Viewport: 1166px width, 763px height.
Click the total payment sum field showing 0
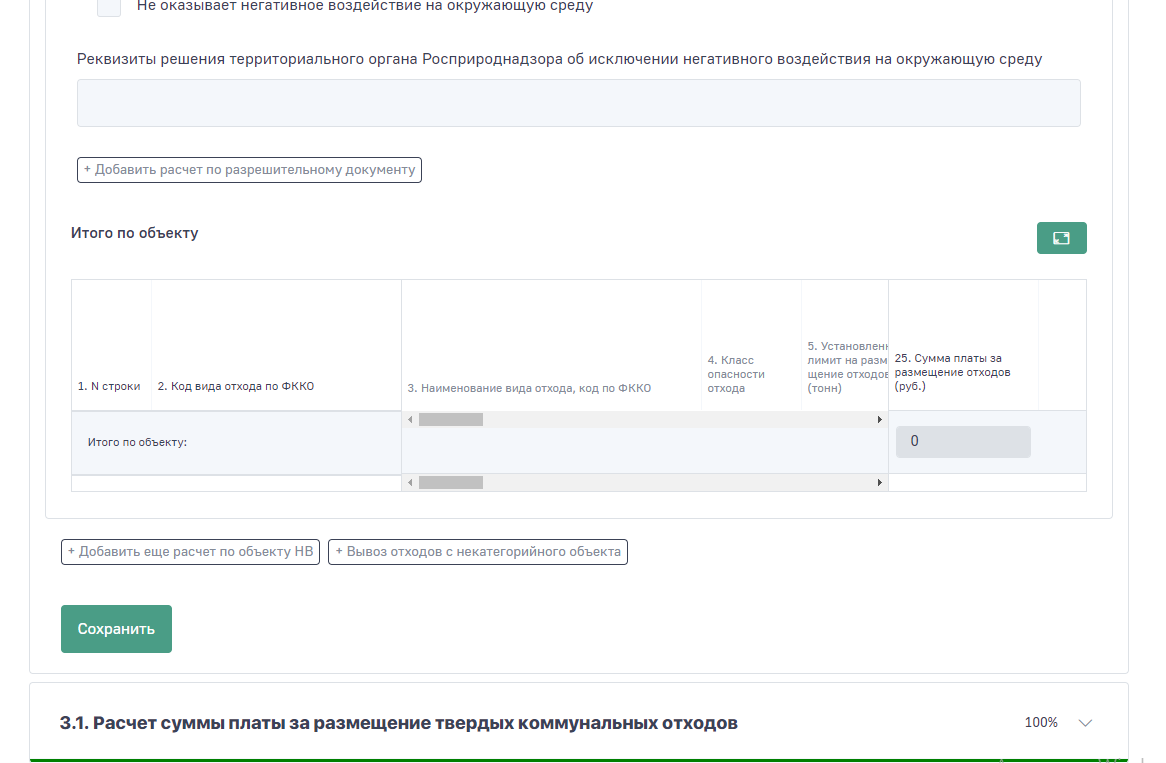pos(962,442)
